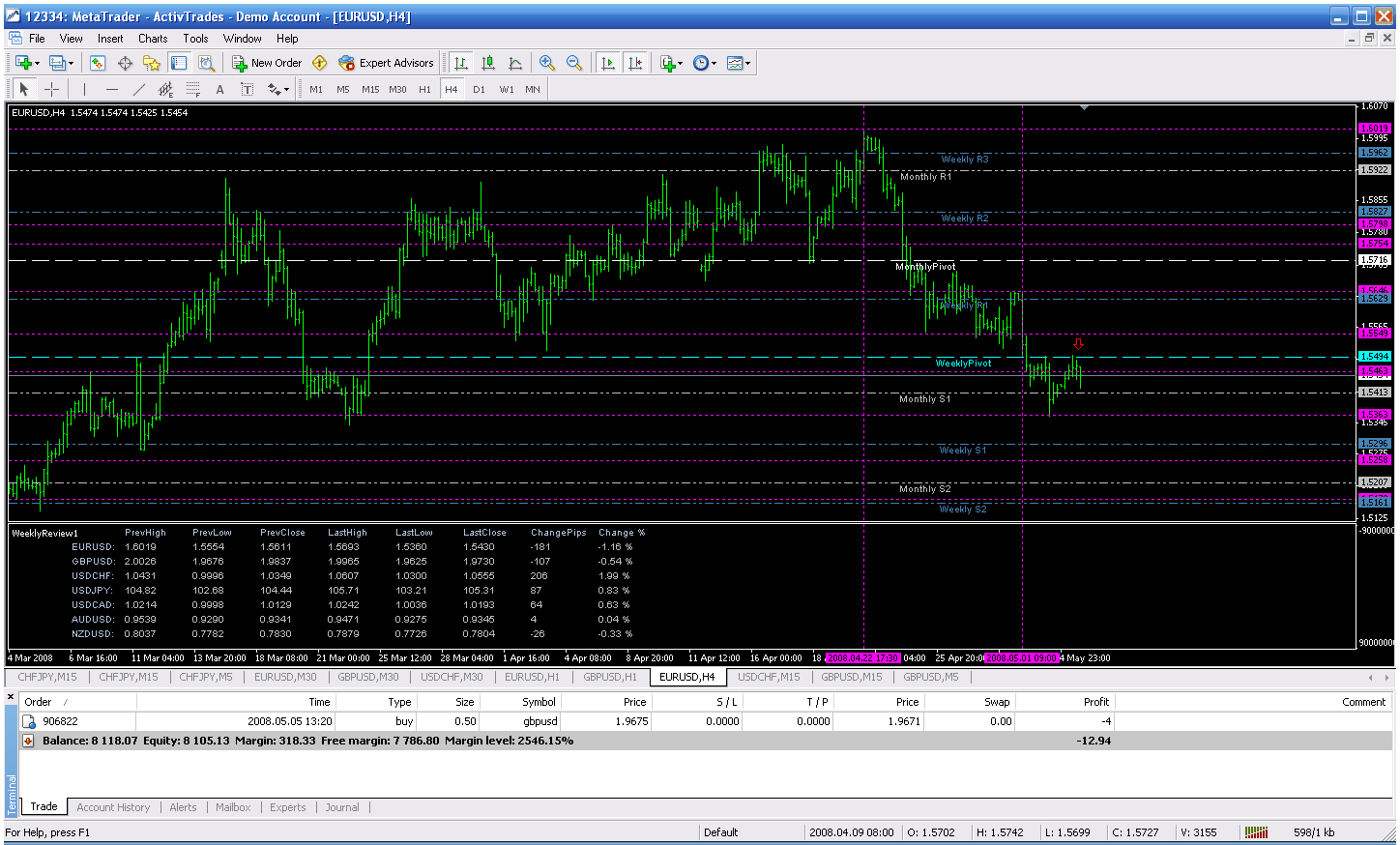Switch to the GBPUSD,H1 chart tab

pos(609,677)
